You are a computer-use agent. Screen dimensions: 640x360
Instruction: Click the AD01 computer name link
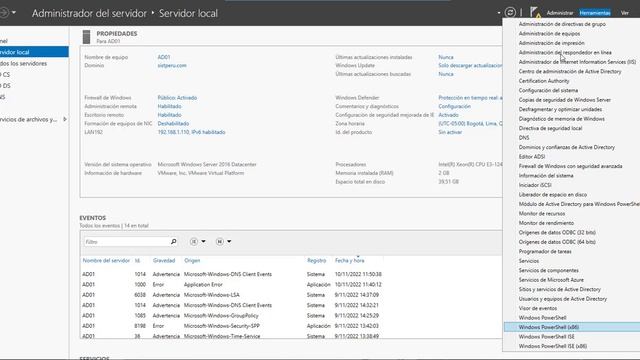click(164, 57)
